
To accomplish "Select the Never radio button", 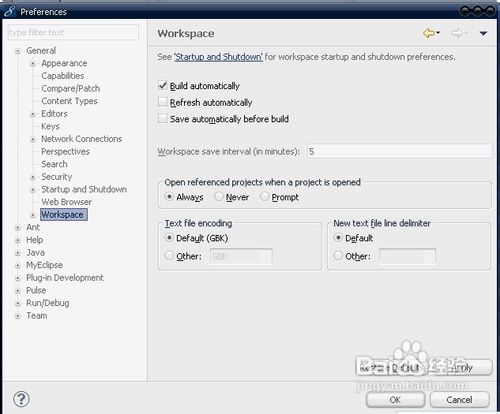I will click(x=219, y=197).
